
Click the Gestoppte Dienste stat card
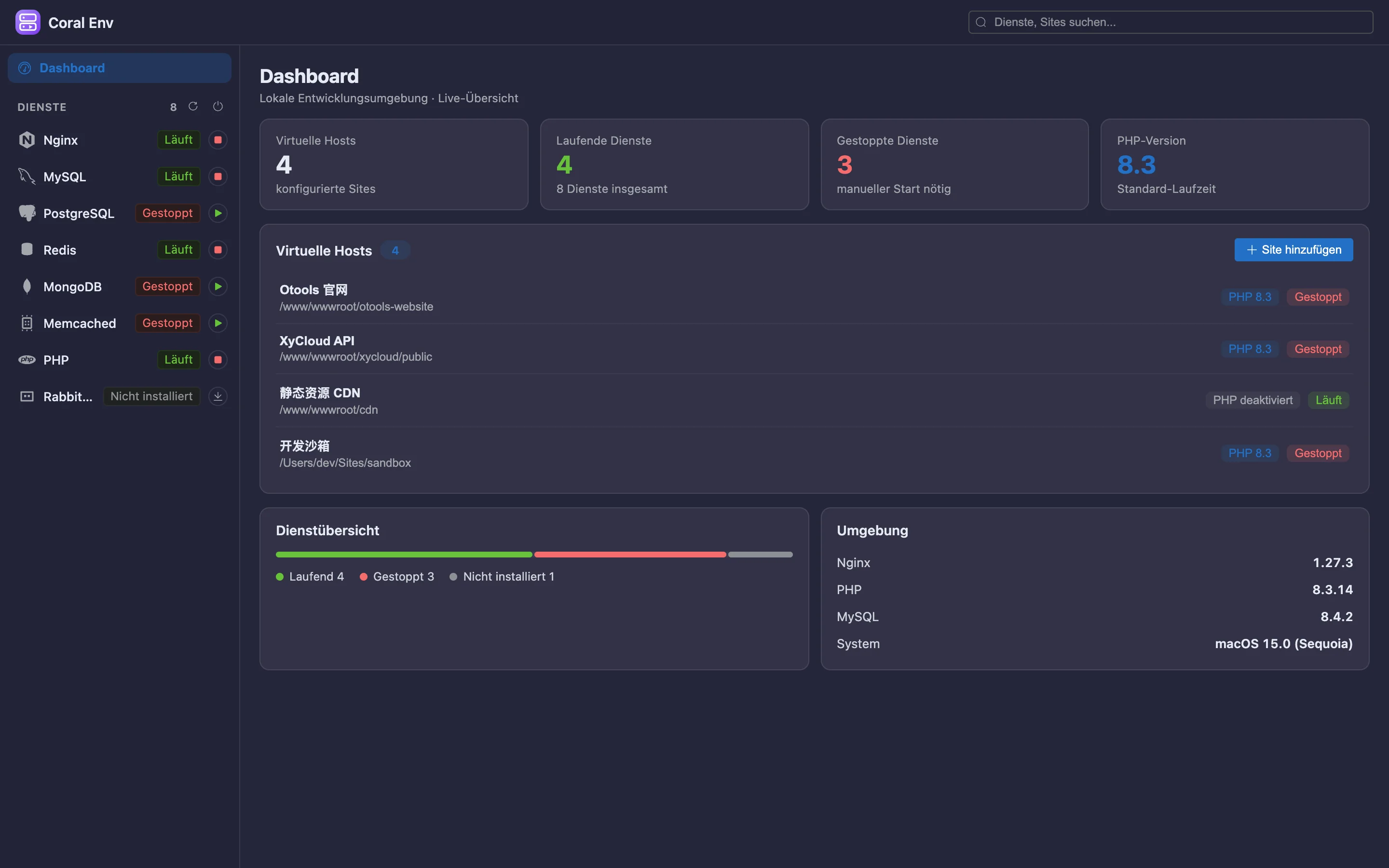(x=954, y=164)
